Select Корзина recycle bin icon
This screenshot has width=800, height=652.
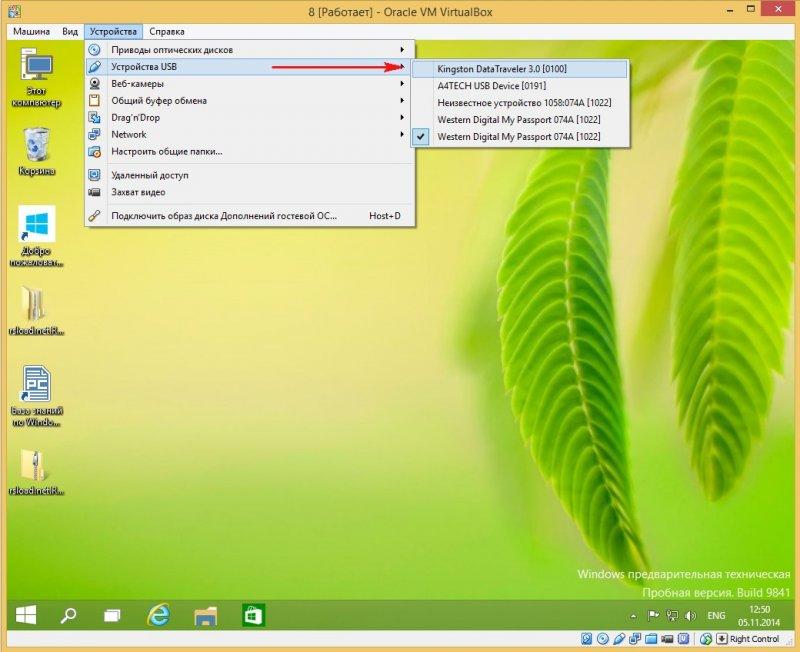(x=36, y=152)
